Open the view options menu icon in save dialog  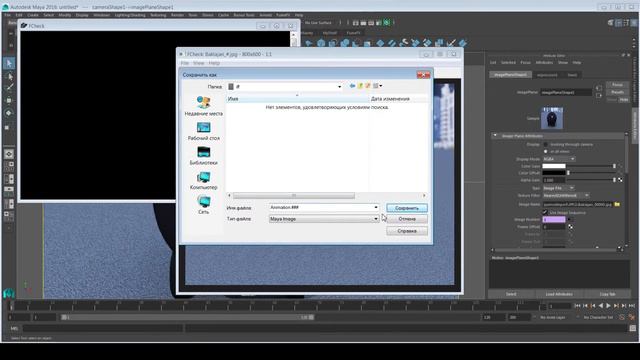coord(377,86)
